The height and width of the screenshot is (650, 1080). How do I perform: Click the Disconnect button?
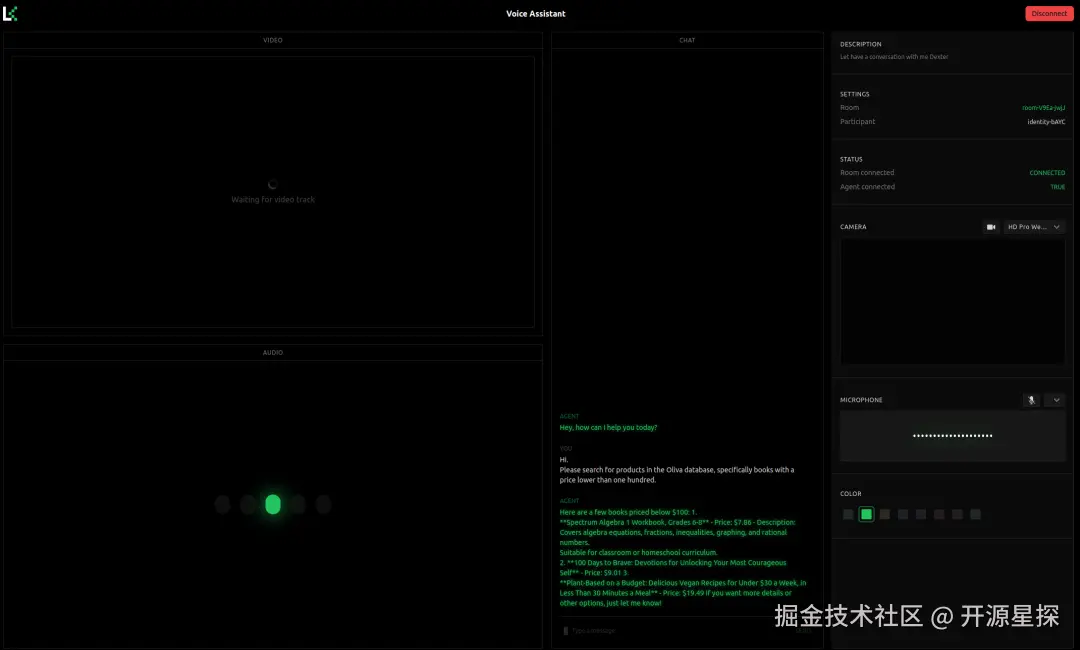[1048, 13]
